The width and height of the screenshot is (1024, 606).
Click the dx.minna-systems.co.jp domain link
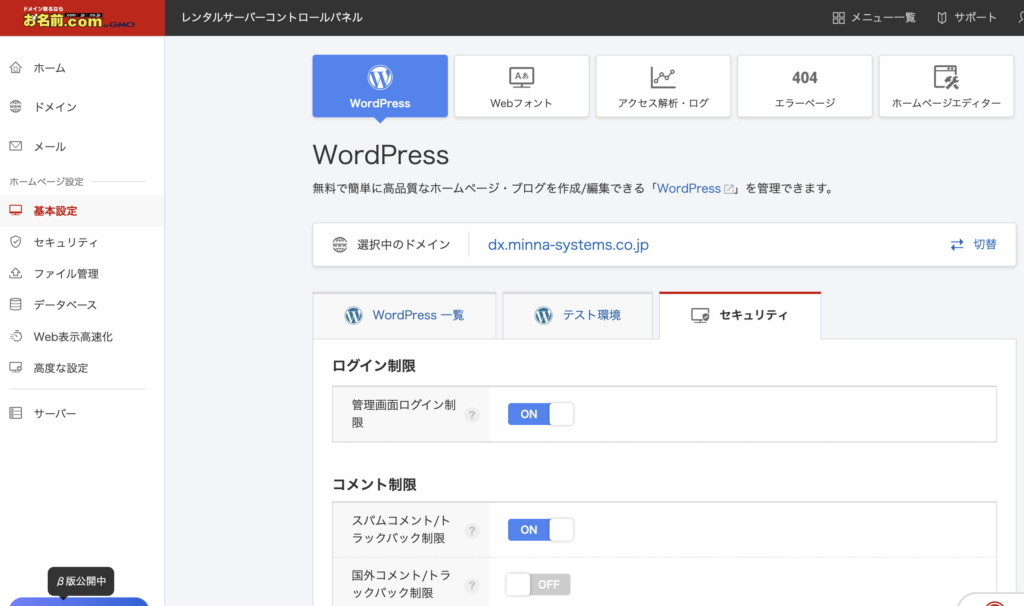[568, 245]
